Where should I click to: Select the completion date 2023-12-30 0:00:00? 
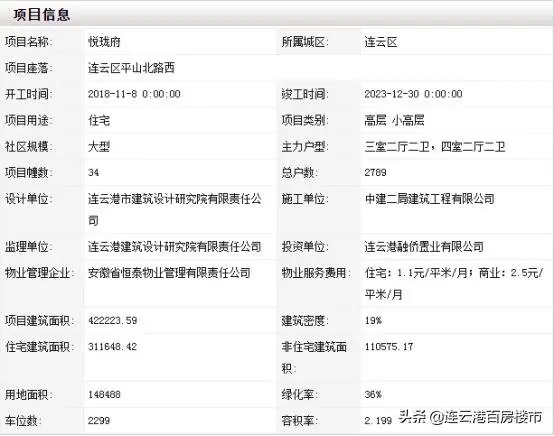413,94
